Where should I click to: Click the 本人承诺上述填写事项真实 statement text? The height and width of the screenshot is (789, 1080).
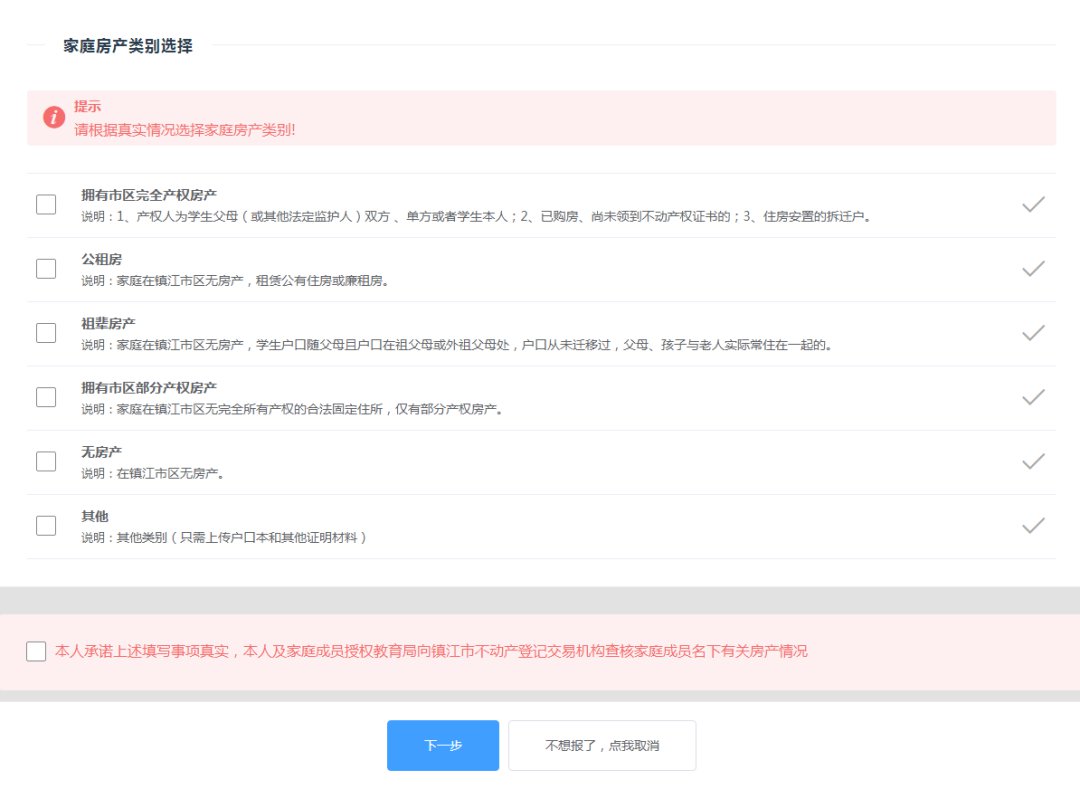[x=431, y=651]
